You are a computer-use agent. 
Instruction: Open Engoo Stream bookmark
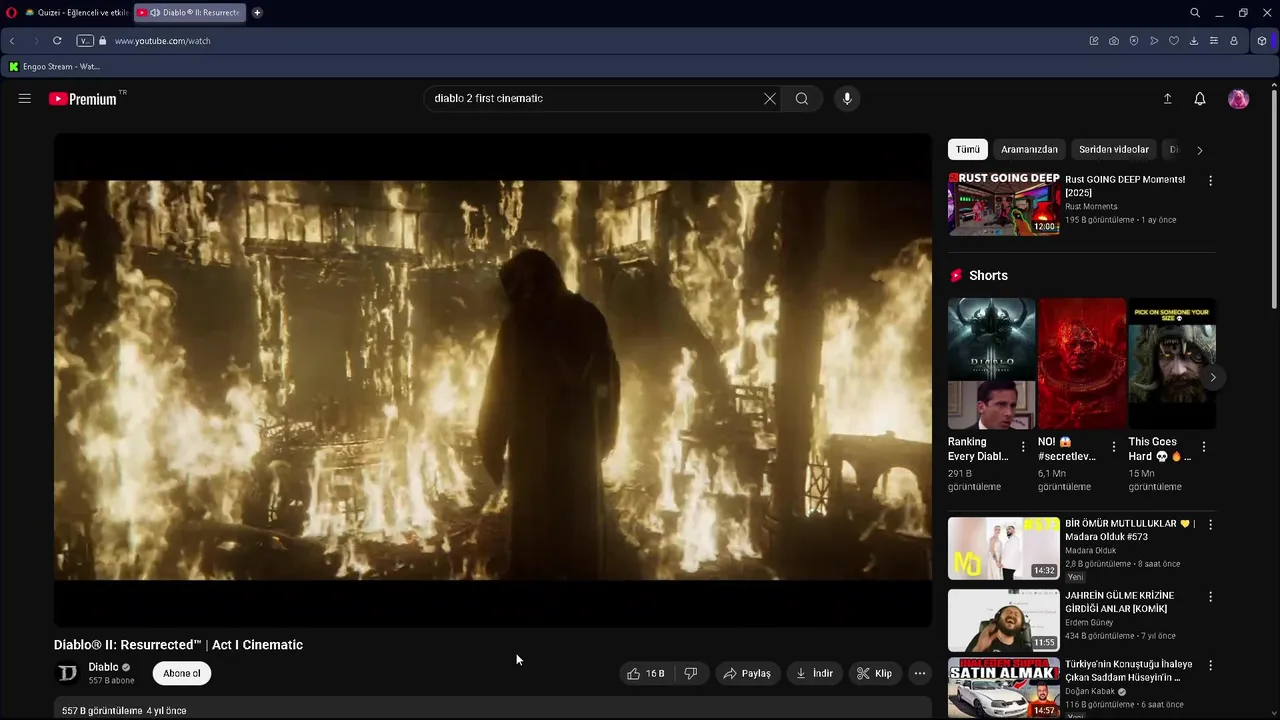click(x=54, y=67)
